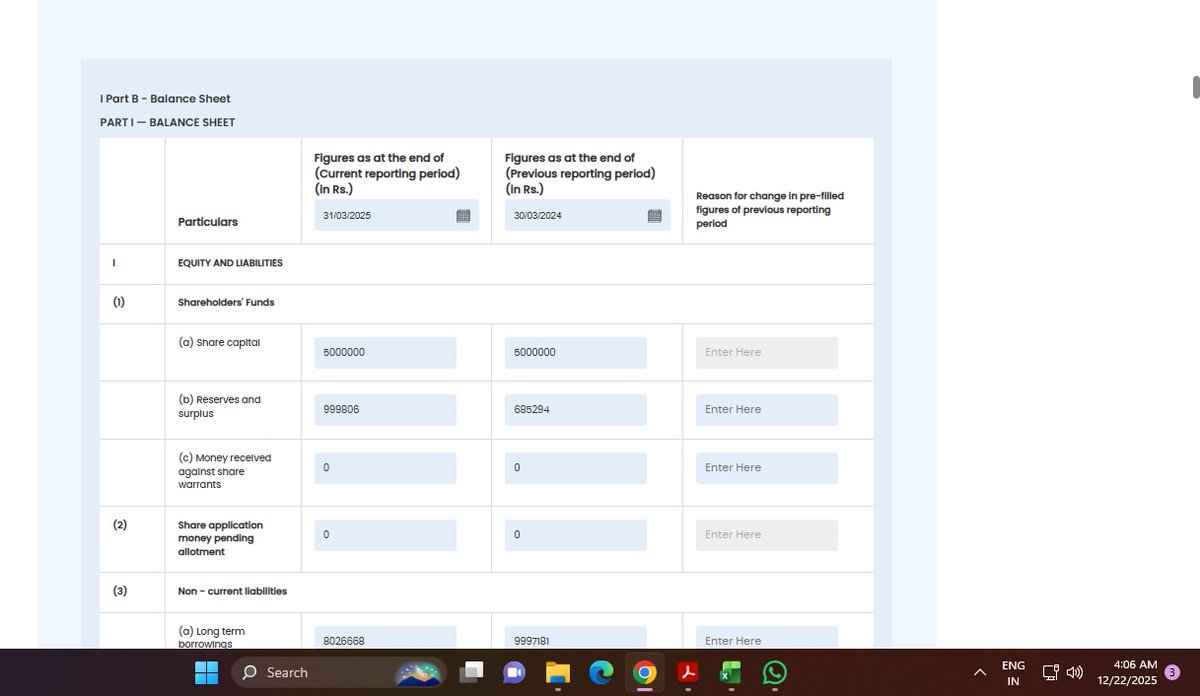Click share application money previous field
Image resolution: width=1200 pixels, height=696 pixels.
coord(576,535)
